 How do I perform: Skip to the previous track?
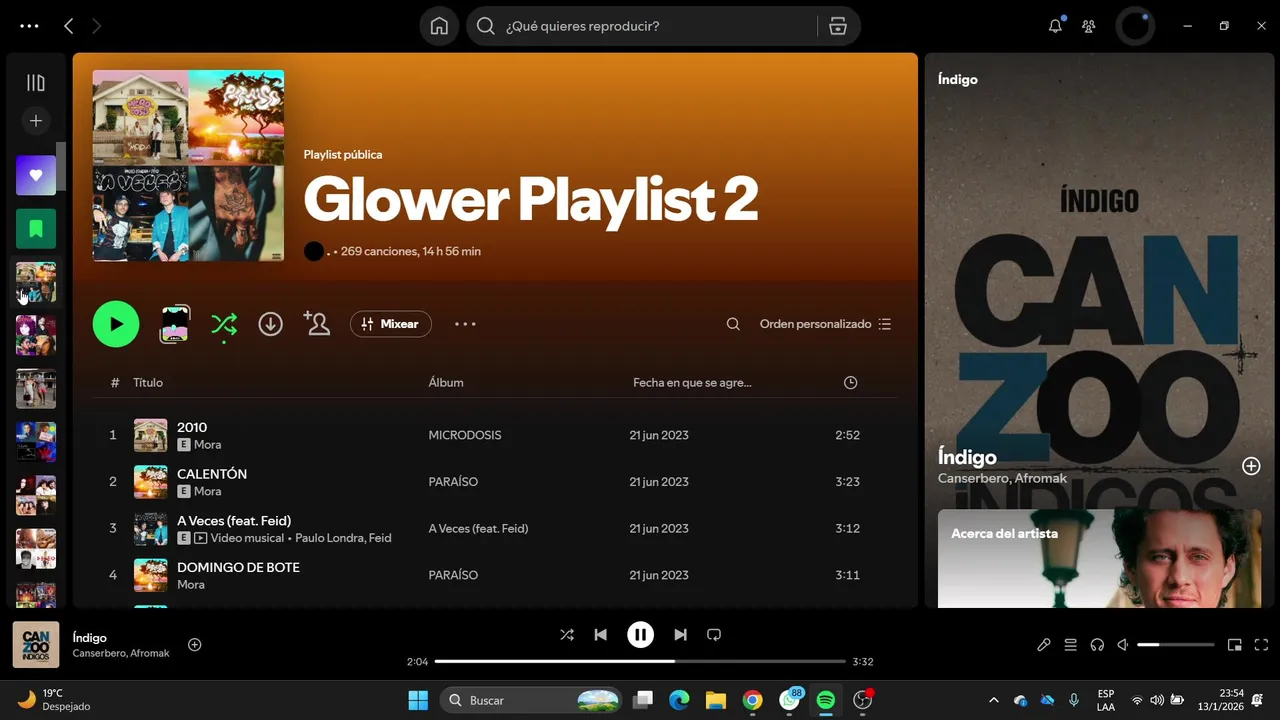tap(600, 635)
